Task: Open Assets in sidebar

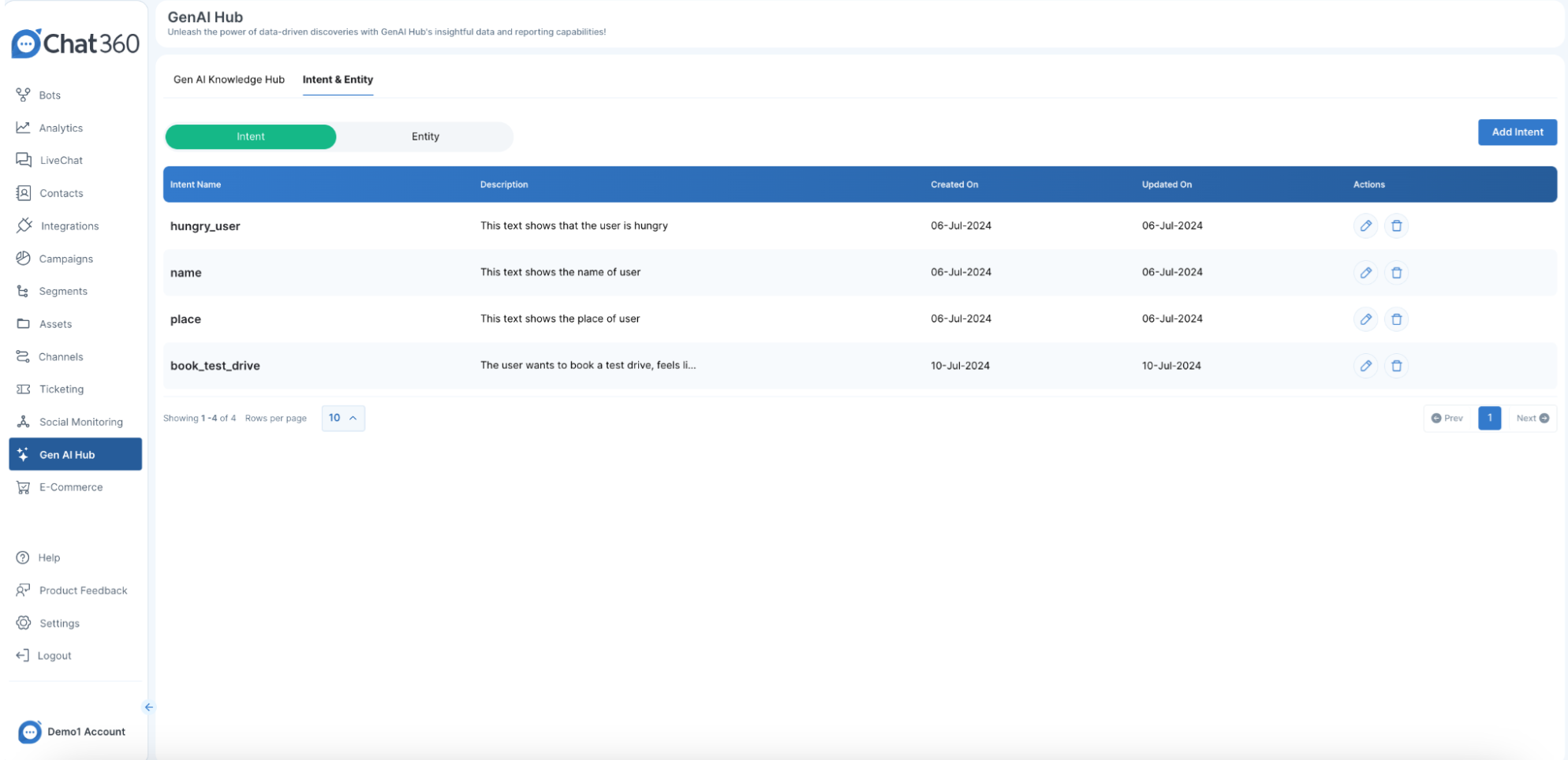Action: click(55, 324)
